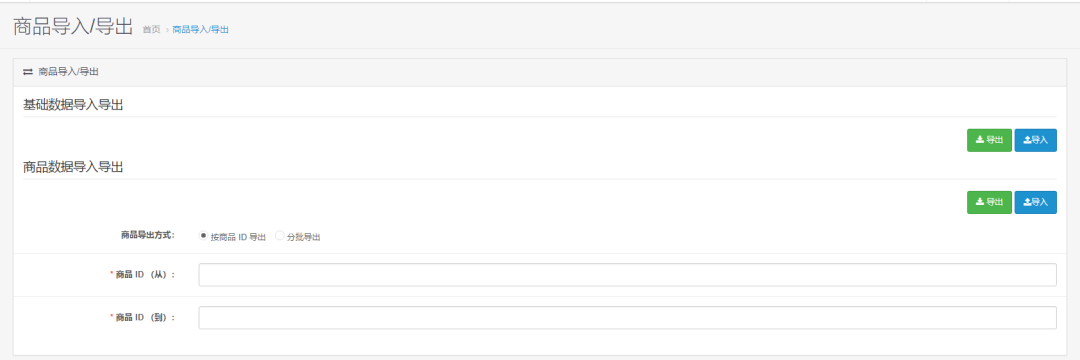Click the 商品 ID (到) field label
Image resolution: width=1080 pixels, height=360 pixels.
coord(143,317)
